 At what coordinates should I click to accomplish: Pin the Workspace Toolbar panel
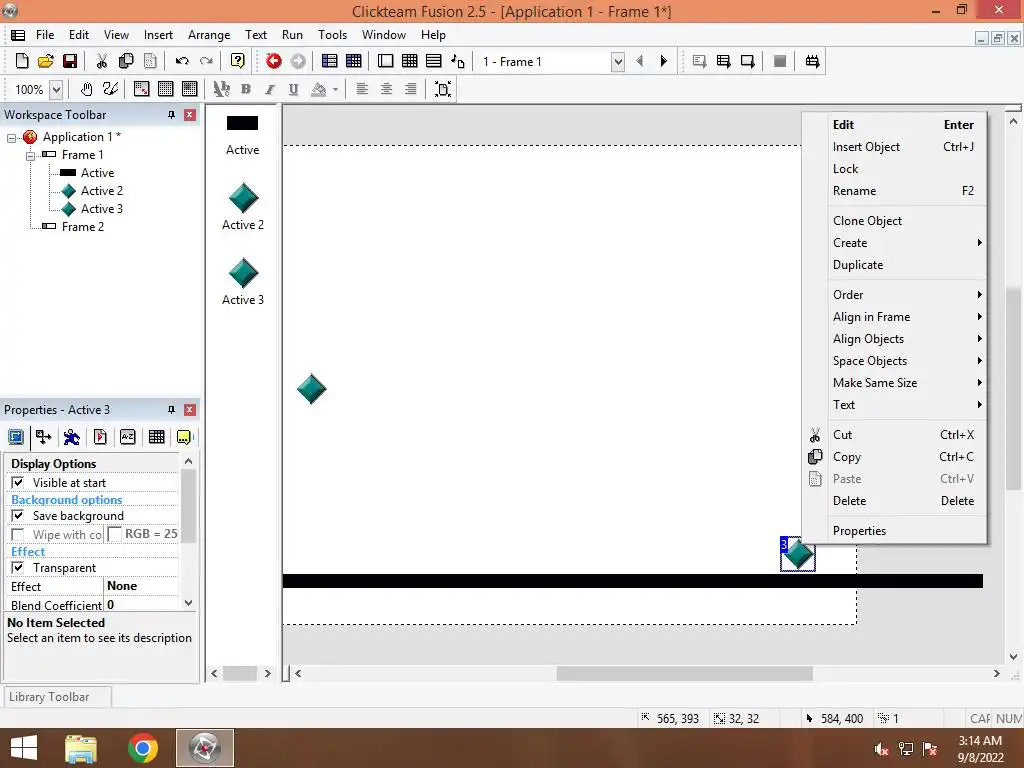(x=171, y=115)
